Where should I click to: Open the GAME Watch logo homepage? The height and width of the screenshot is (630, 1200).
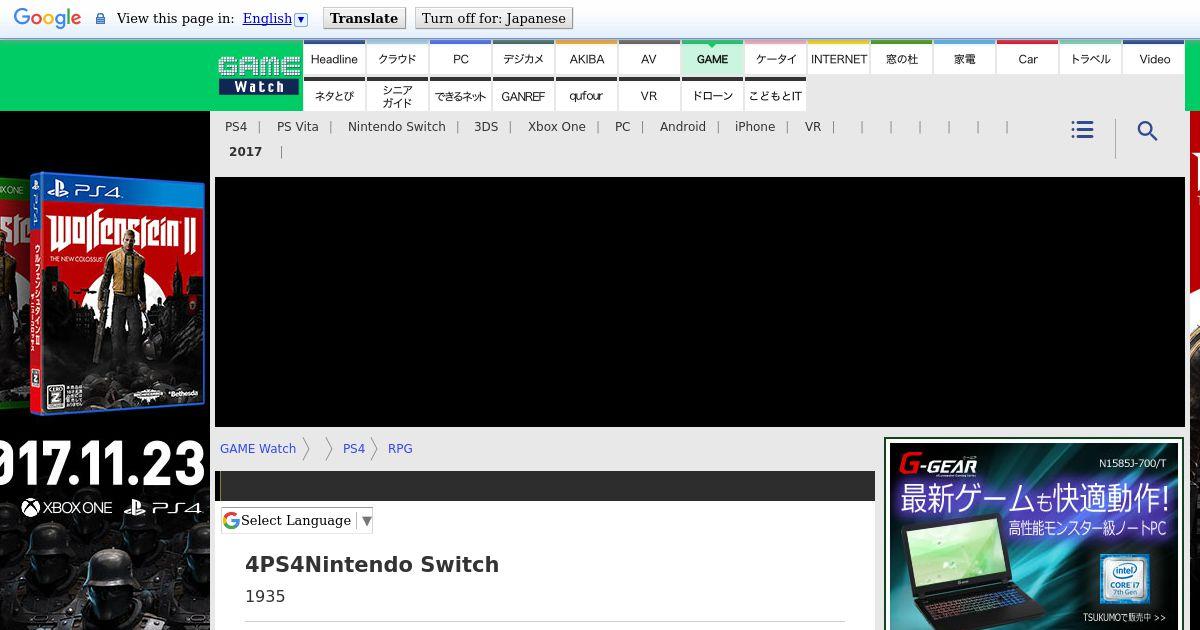click(259, 76)
